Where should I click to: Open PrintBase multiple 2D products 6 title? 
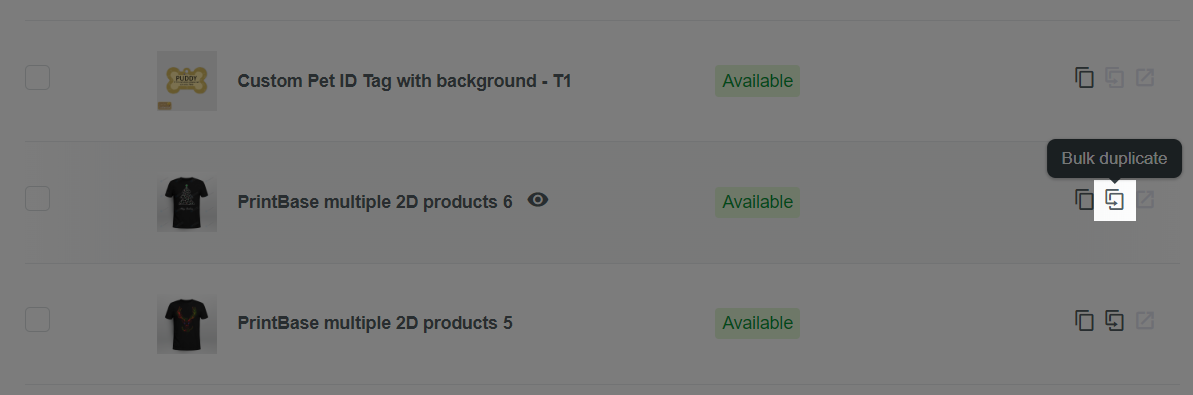[x=375, y=202]
